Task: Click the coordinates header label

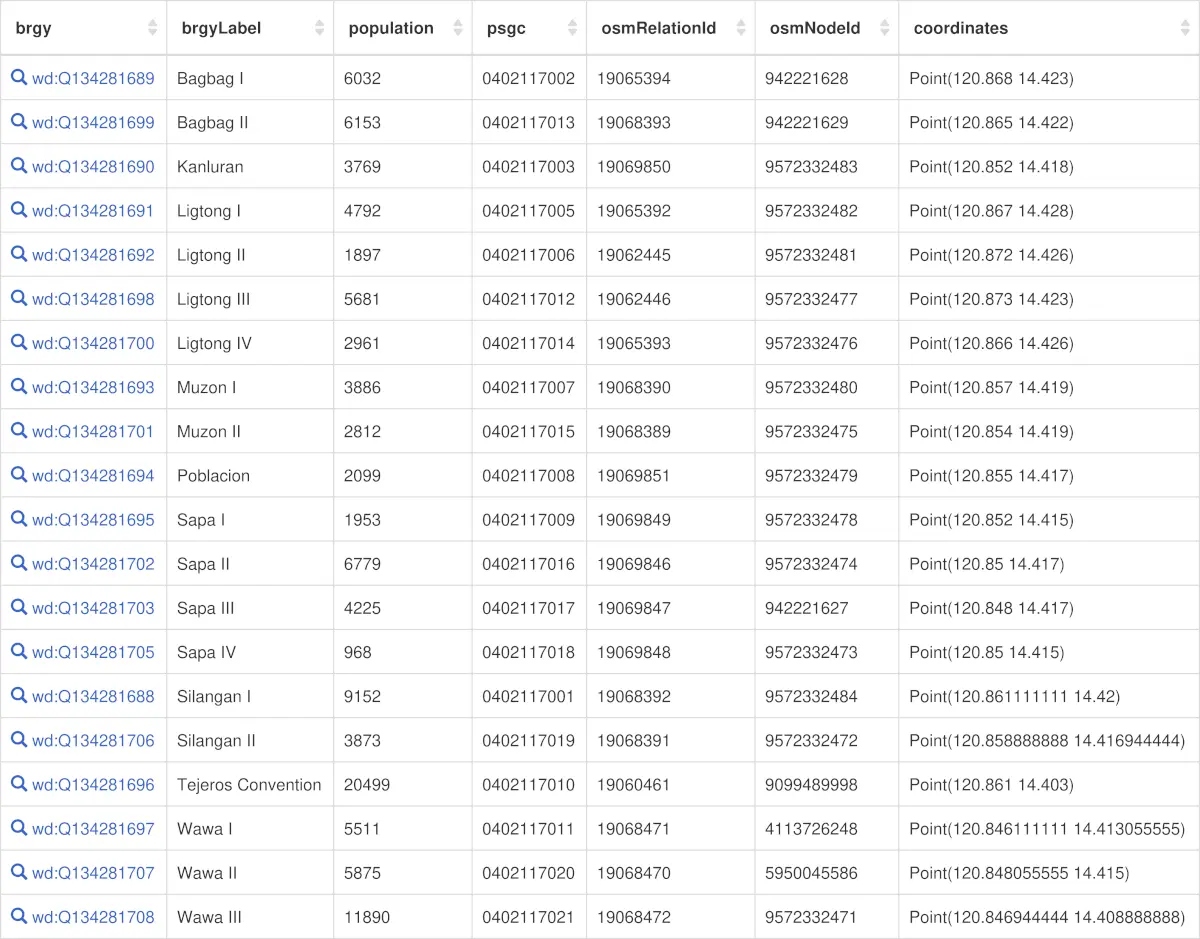Action: (x=960, y=28)
